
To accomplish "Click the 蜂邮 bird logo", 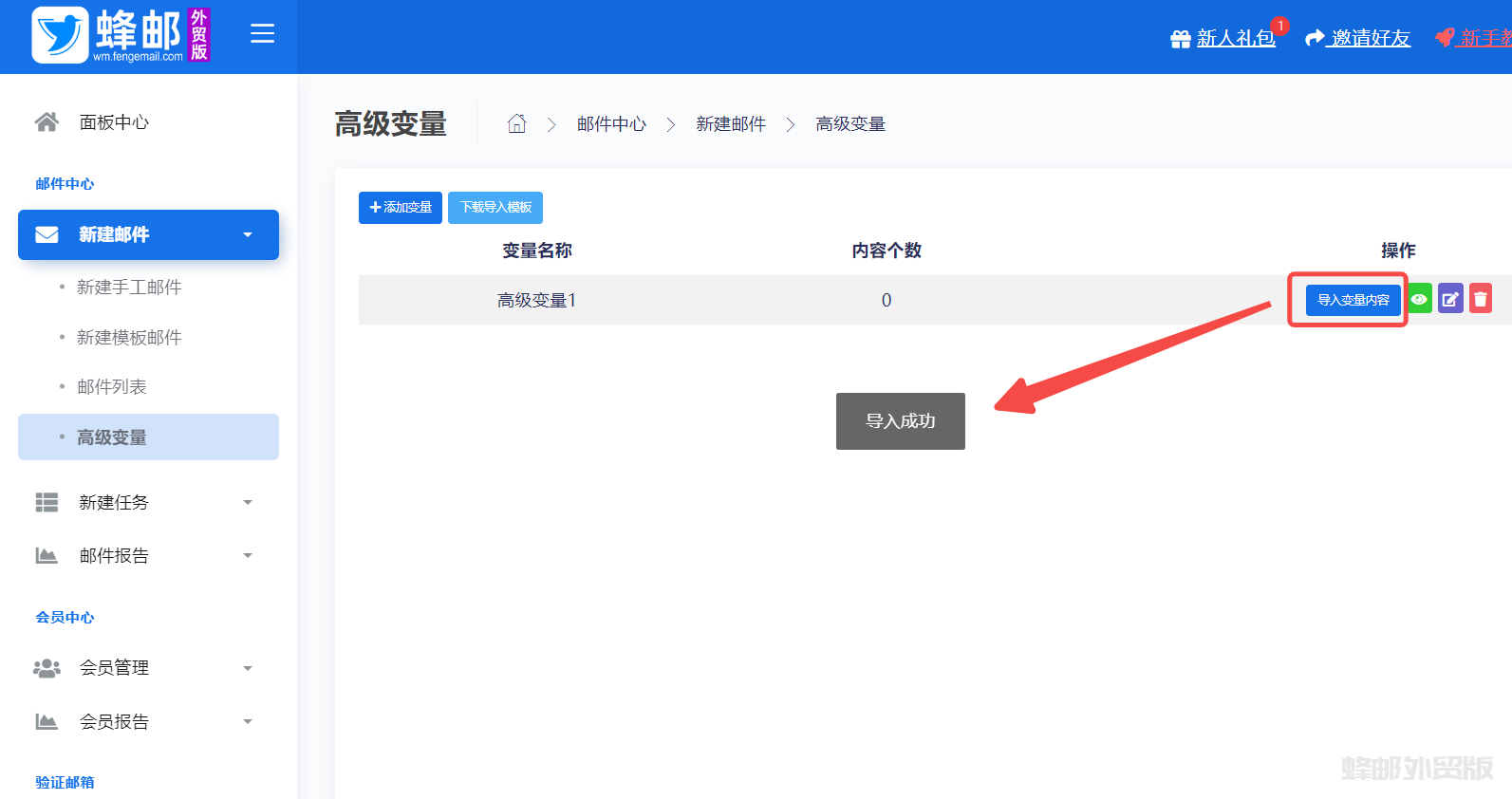I will (x=61, y=35).
